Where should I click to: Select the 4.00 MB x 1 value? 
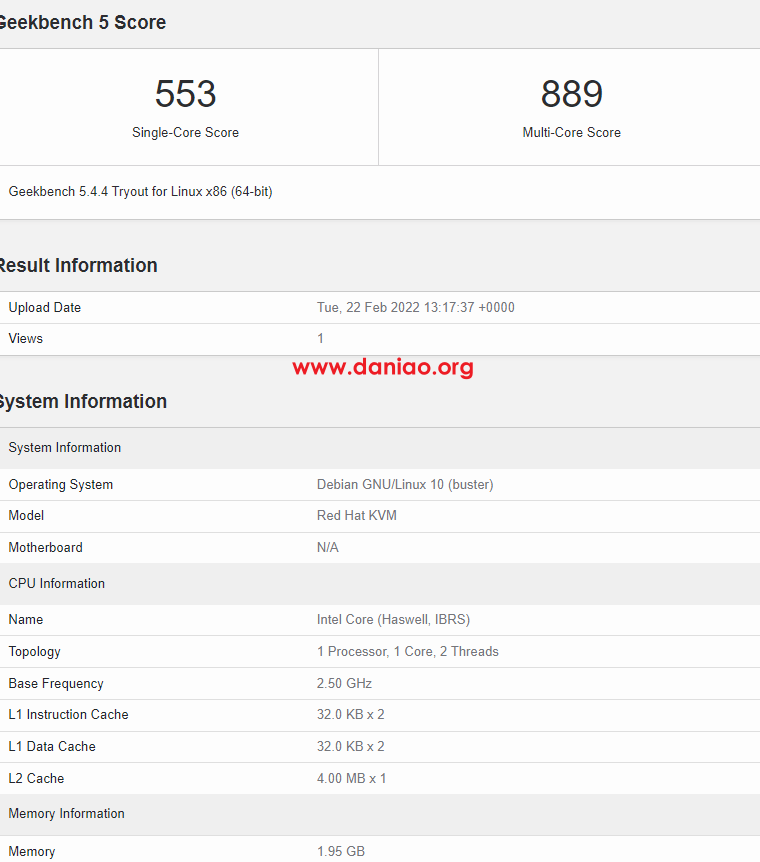point(351,778)
